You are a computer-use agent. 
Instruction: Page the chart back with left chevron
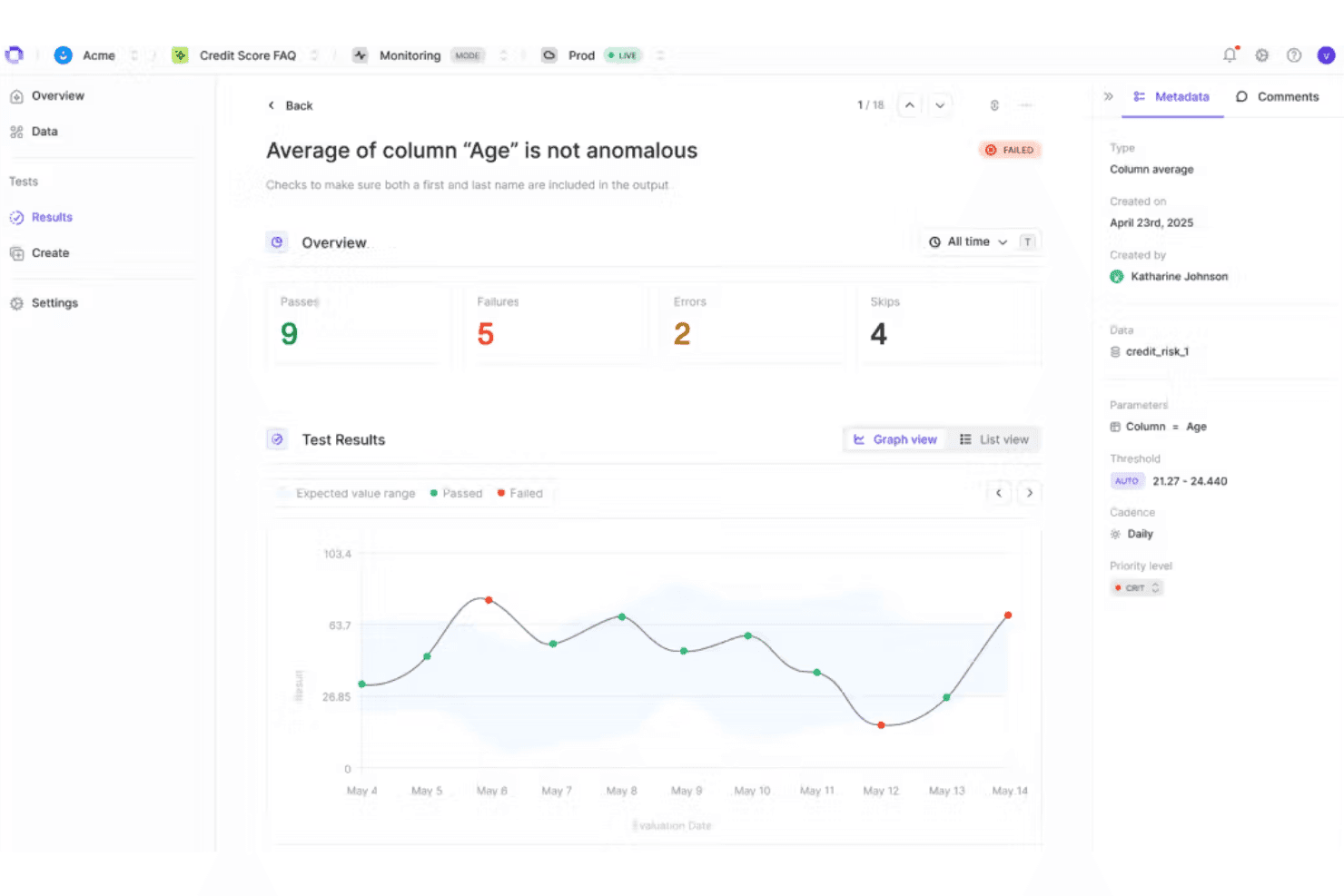pos(999,493)
